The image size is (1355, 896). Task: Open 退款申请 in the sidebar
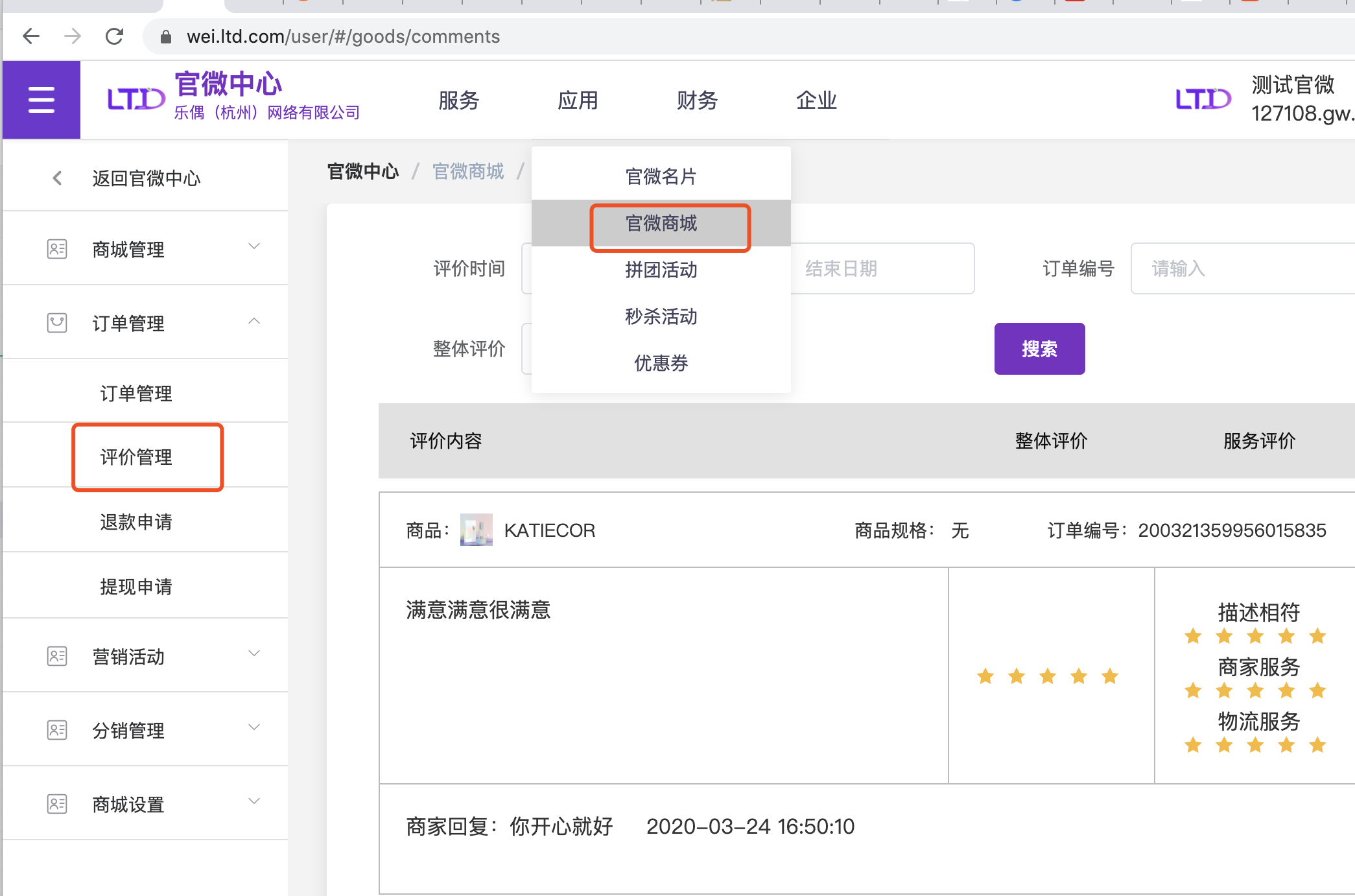pyautogui.click(x=136, y=522)
